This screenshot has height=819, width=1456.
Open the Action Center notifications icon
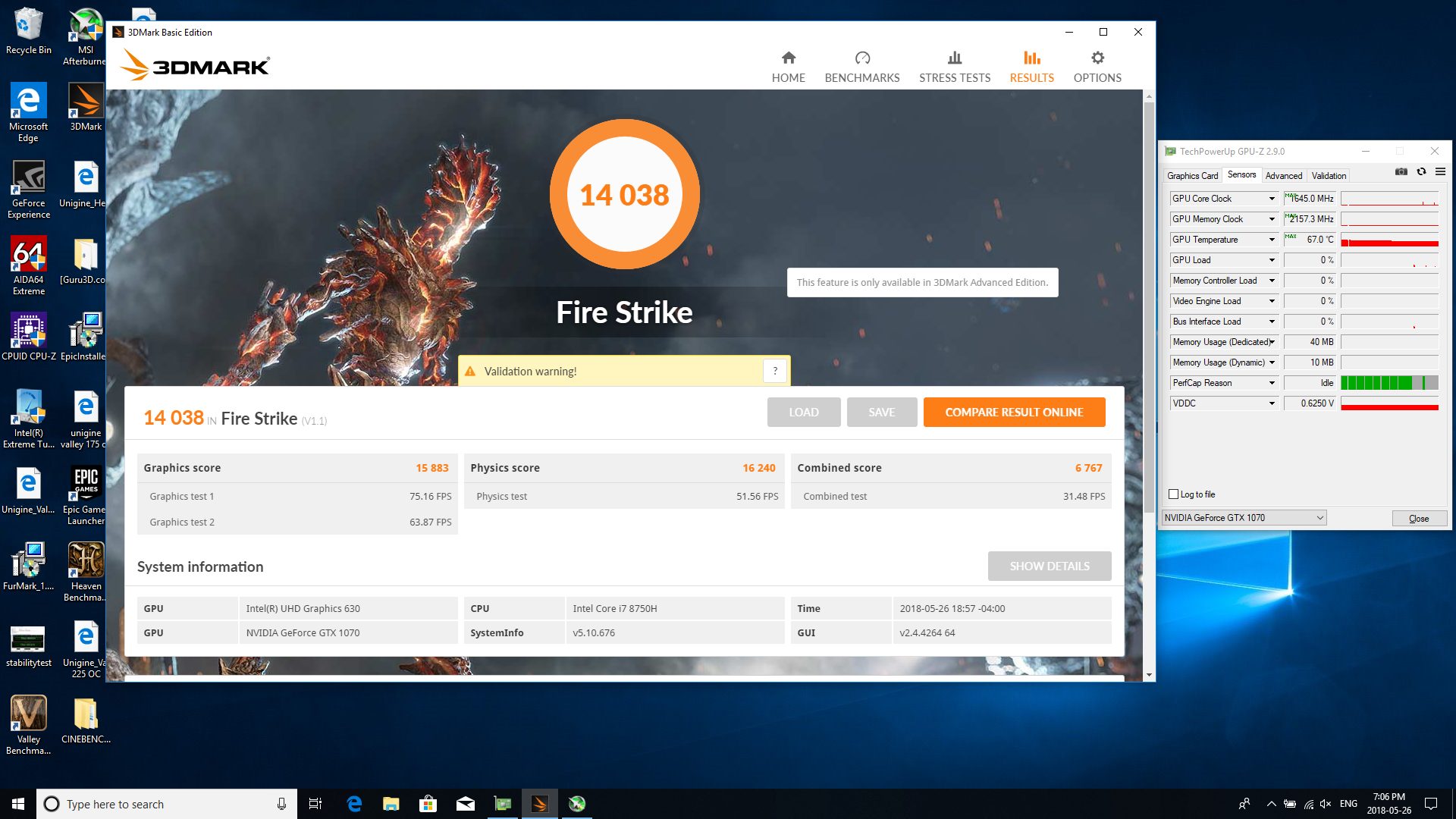[1431, 804]
